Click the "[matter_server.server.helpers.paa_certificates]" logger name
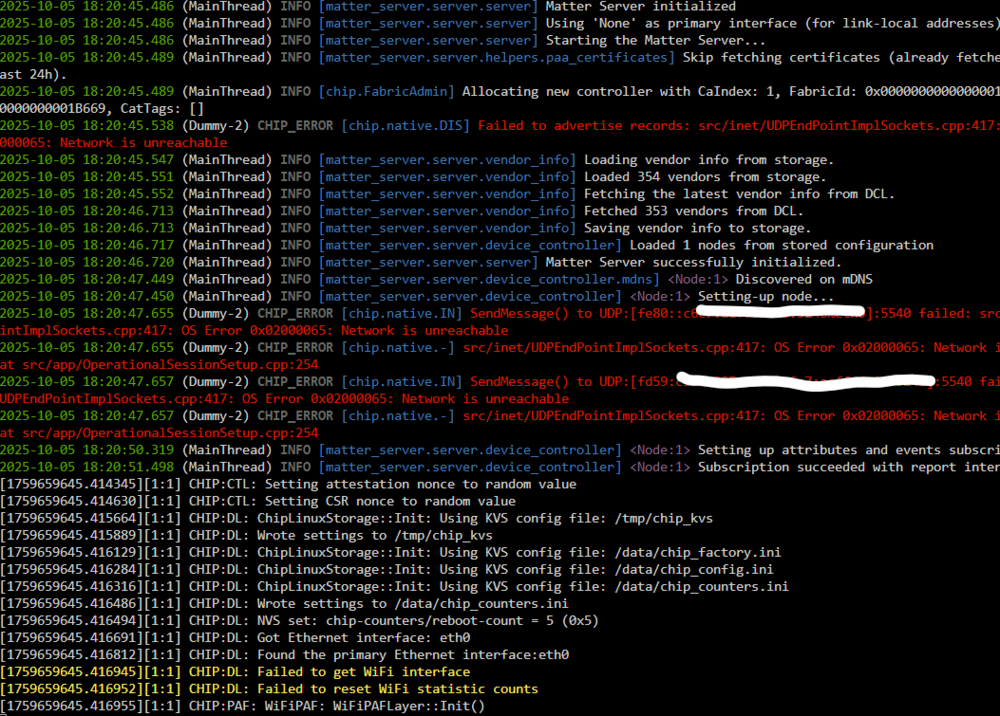This screenshot has height=716, width=1000. [496, 57]
